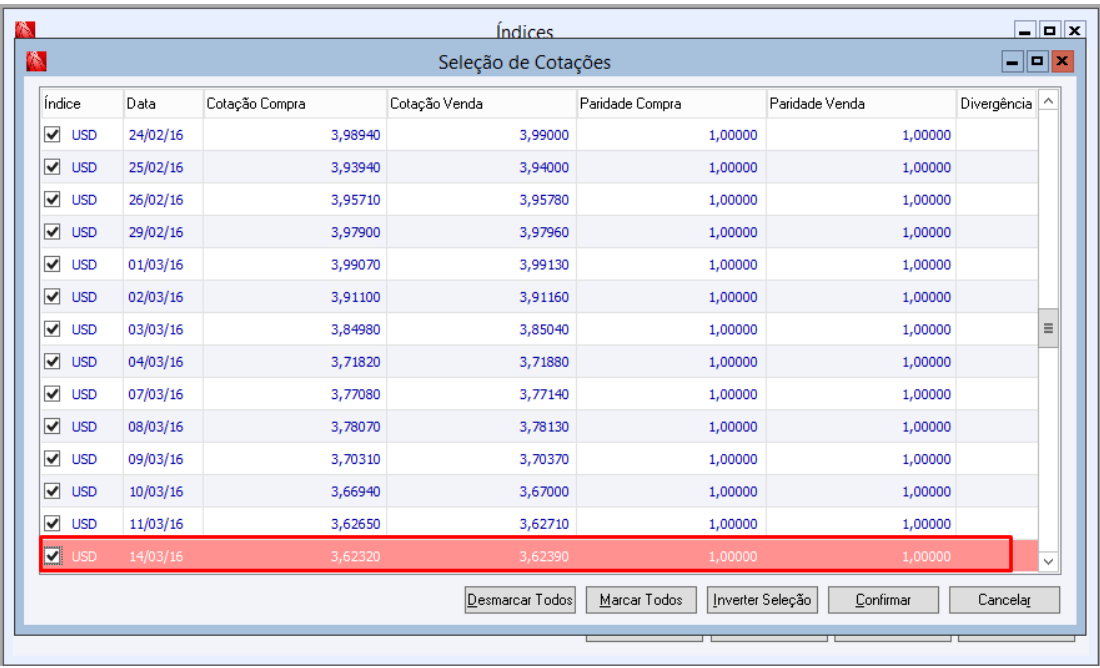Uncheck the 07/03/16 quotation checkbox
Image resolution: width=1100 pixels, height=668 pixels.
(52, 394)
